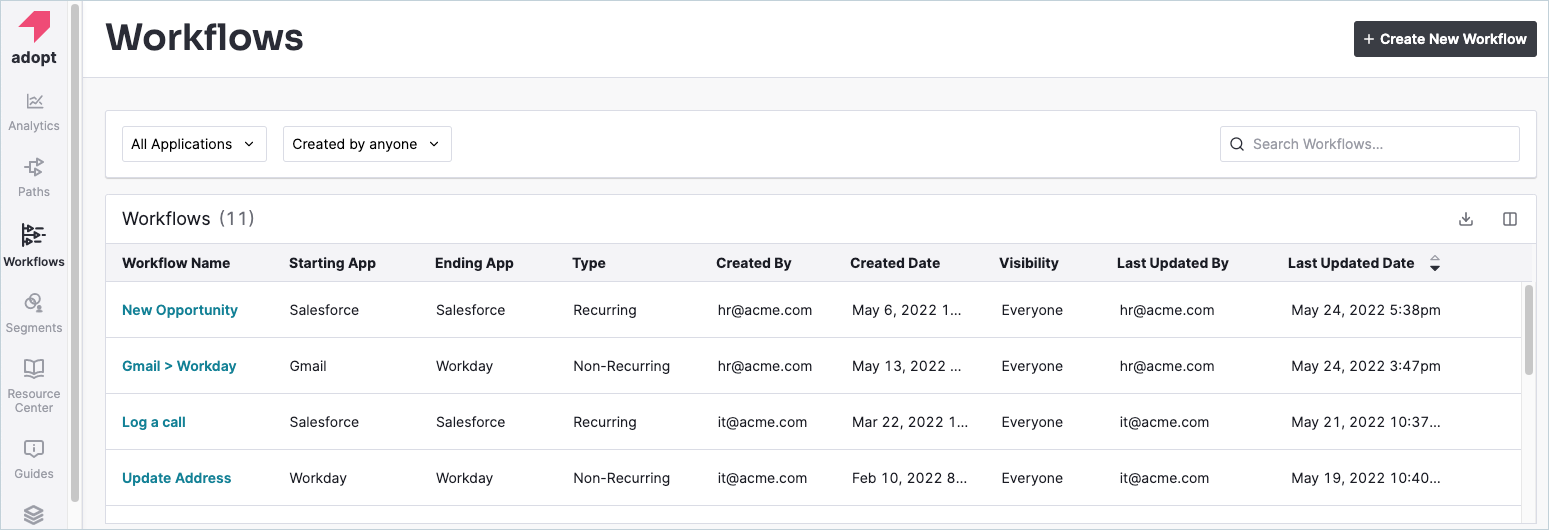Viewport: 1549px width, 530px height.
Task: Click May 19, 2022 updated date
Action: pos(1366,478)
